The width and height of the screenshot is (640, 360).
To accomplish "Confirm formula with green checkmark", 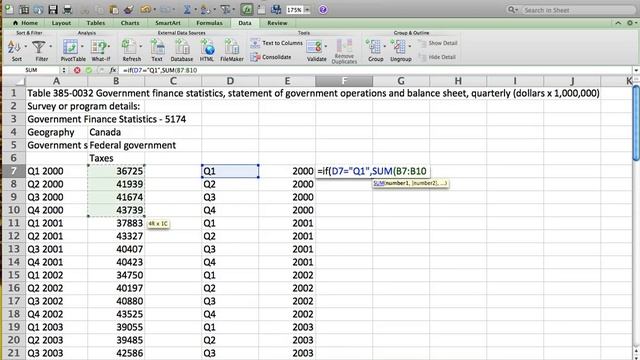I will [x=89, y=70].
